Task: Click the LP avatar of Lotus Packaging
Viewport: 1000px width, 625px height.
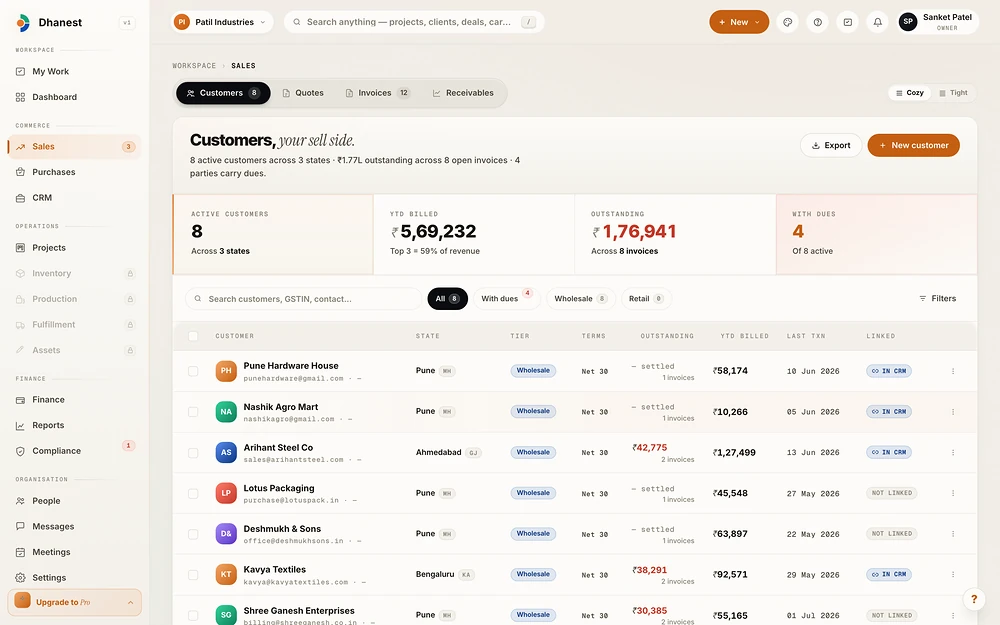Action: [x=226, y=493]
